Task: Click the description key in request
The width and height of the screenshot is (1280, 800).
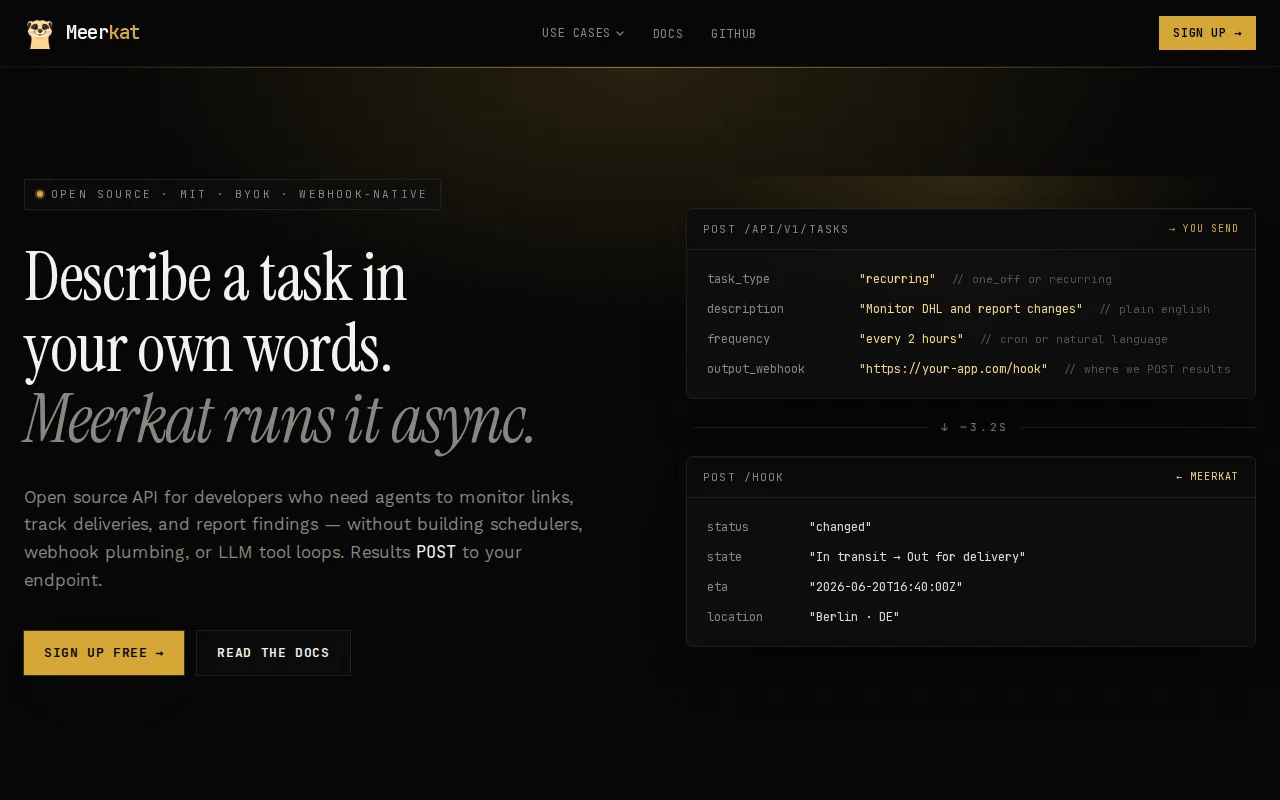Action: 745,309
